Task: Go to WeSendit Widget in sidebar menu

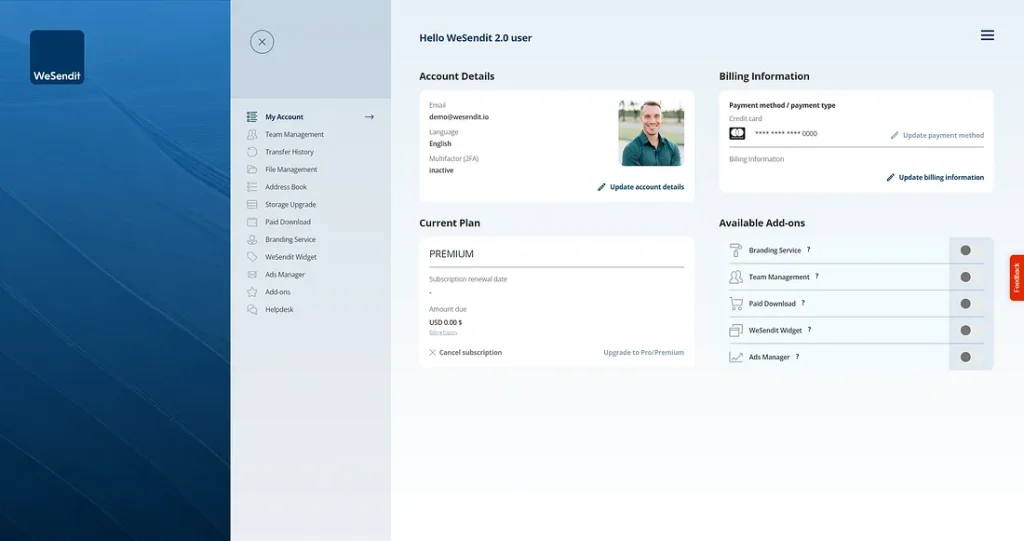Action: click(x=291, y=257)
